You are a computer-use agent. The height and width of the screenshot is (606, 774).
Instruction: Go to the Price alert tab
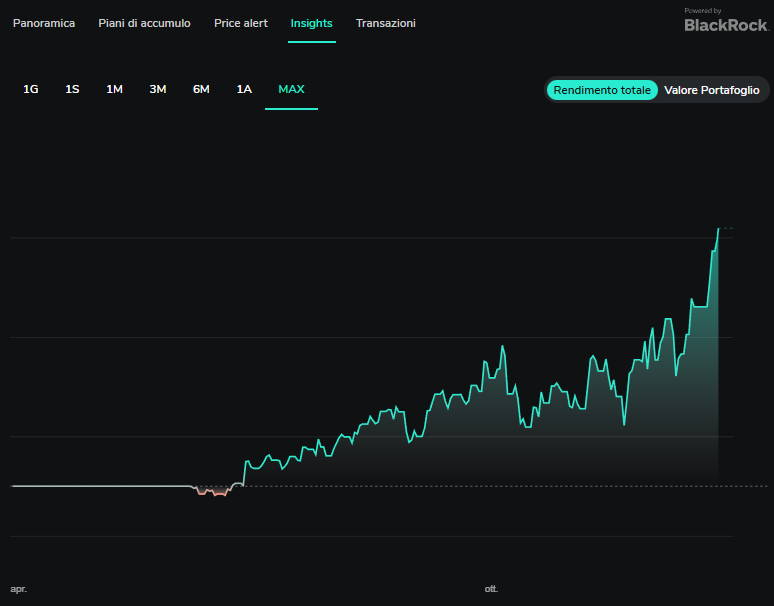tap(241, 23)
